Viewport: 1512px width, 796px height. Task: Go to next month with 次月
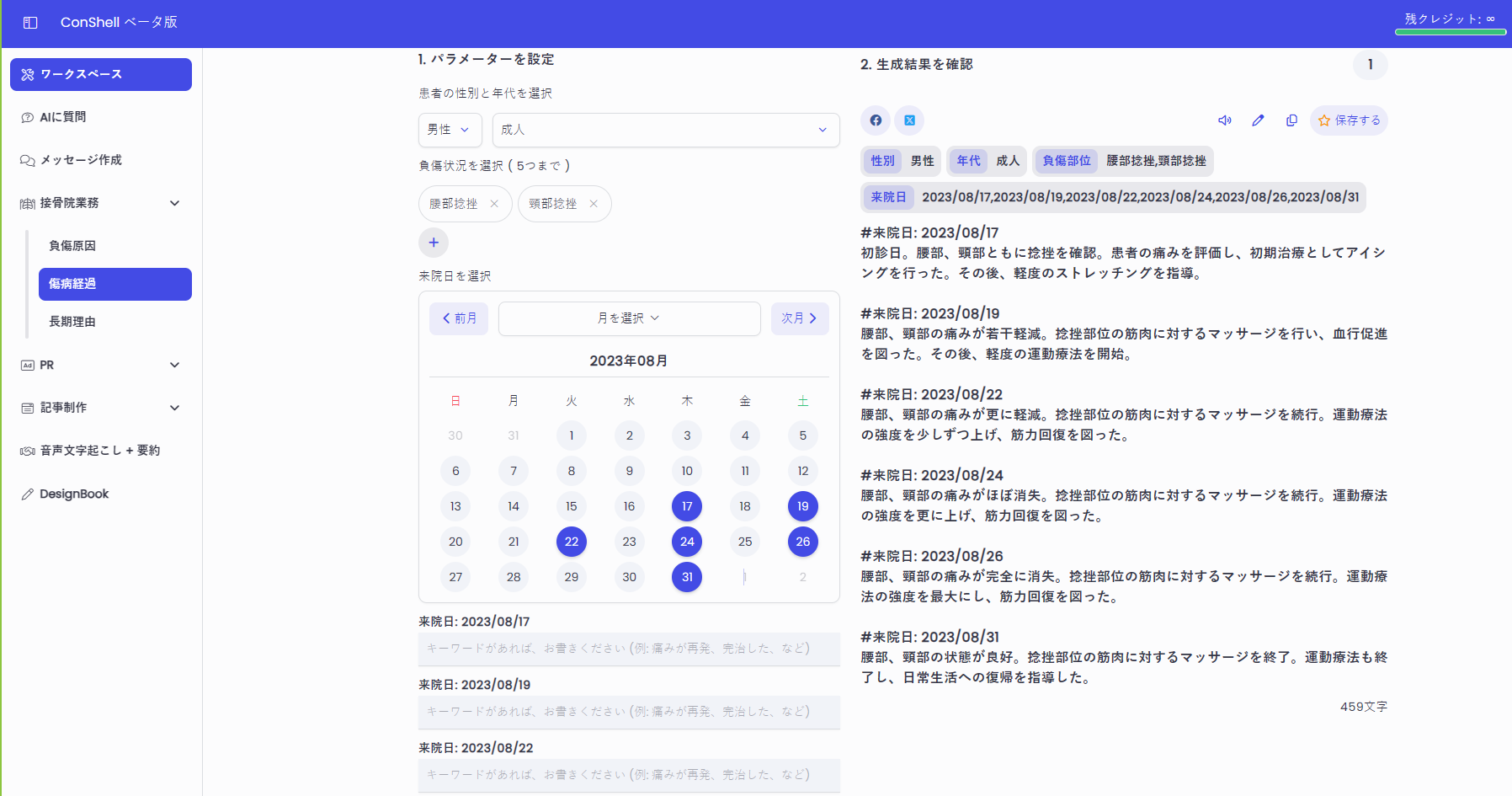(x=800, y=318)
